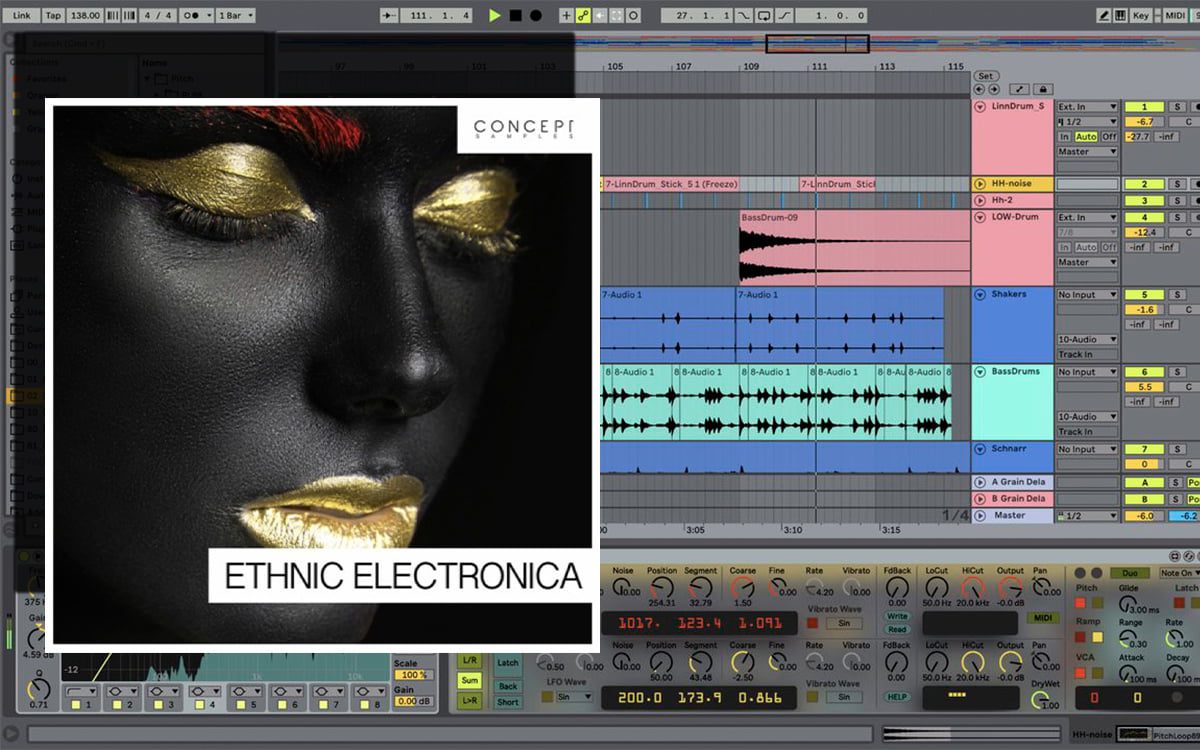The image size is (1200, 750).
Task: Click the Re-enable Automation arrow icon
Action: (599, 16)
